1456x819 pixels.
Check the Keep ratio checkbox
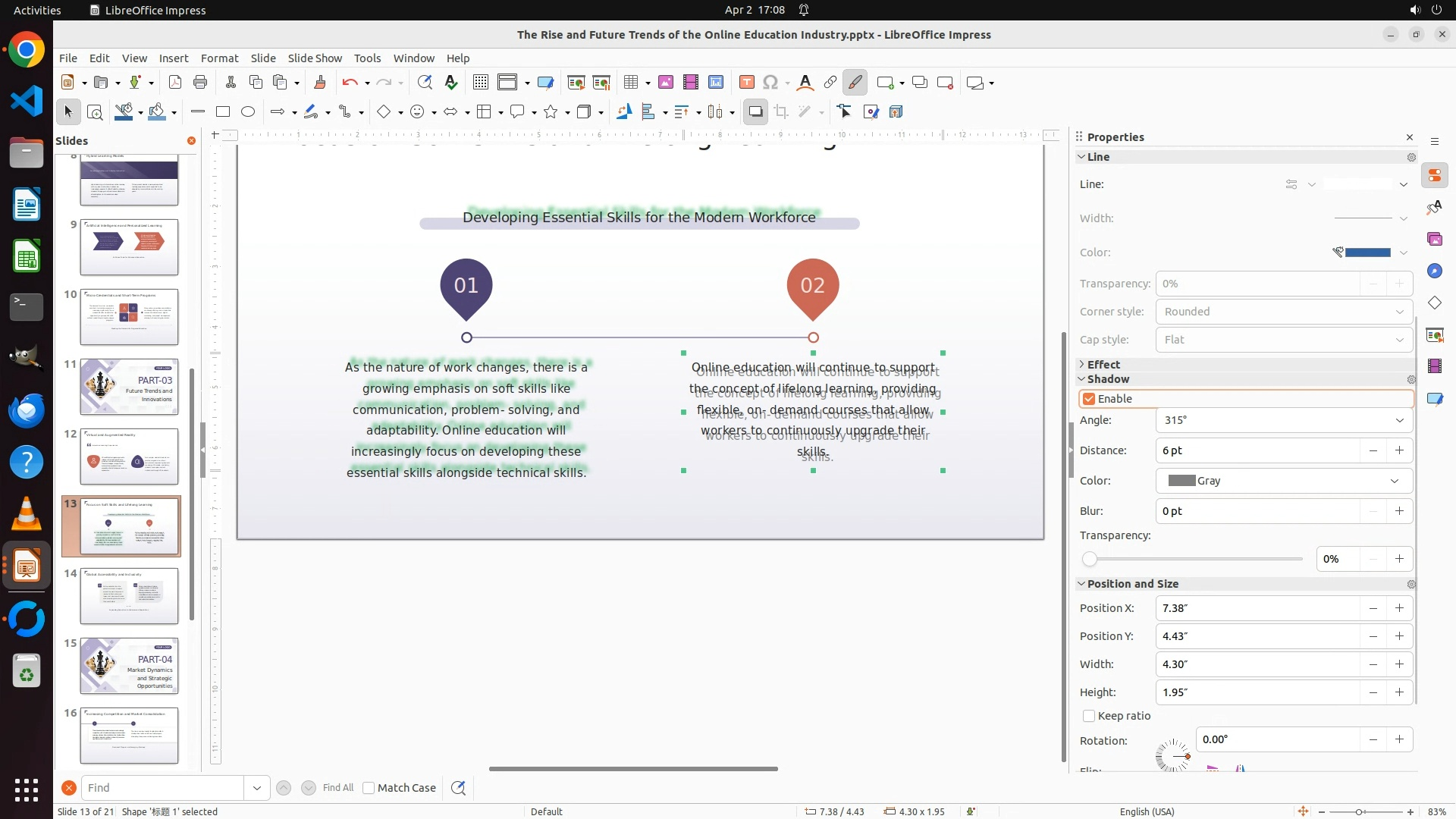[1089, 716]
